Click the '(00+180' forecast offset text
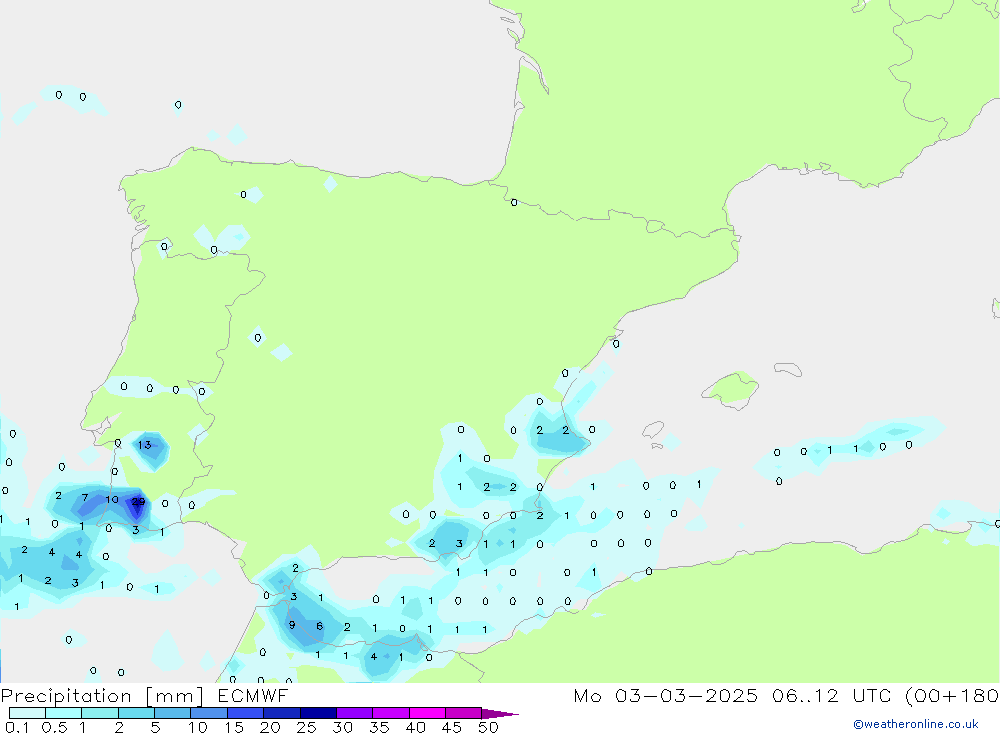Screen dimensions: 1000x733 [952, 695]
